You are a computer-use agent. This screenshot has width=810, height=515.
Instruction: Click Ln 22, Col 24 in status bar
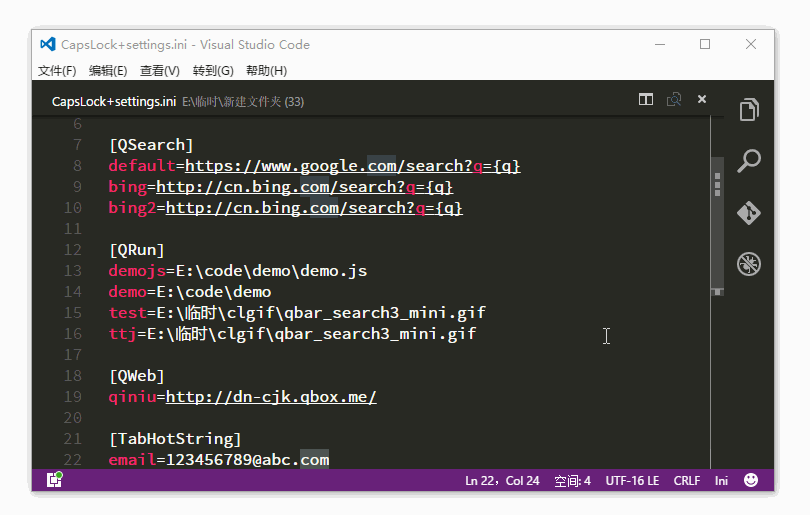click(x=502, y=481)
